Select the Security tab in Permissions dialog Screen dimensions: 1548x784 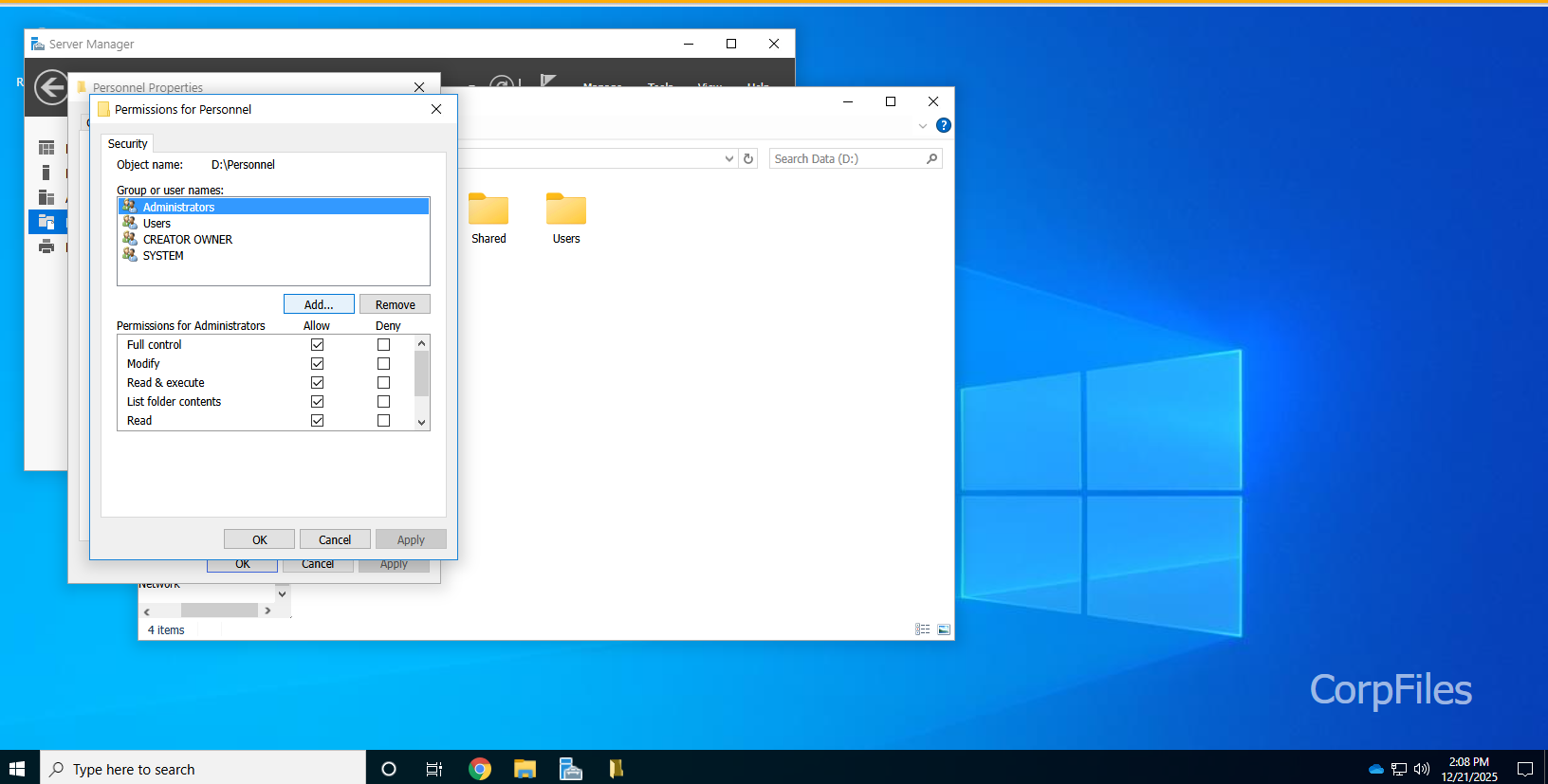point(127,144)
